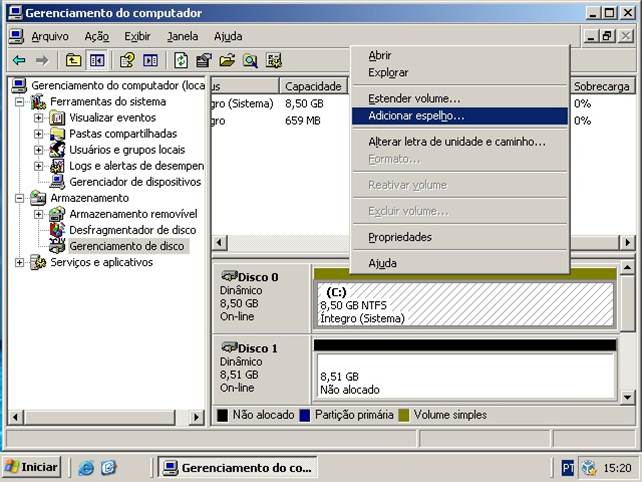Image resolution: width=642 pixels, height=482 pixels.
Task: Choose Adicionar espelho from context menu
Action: click(x=460, y=116)
